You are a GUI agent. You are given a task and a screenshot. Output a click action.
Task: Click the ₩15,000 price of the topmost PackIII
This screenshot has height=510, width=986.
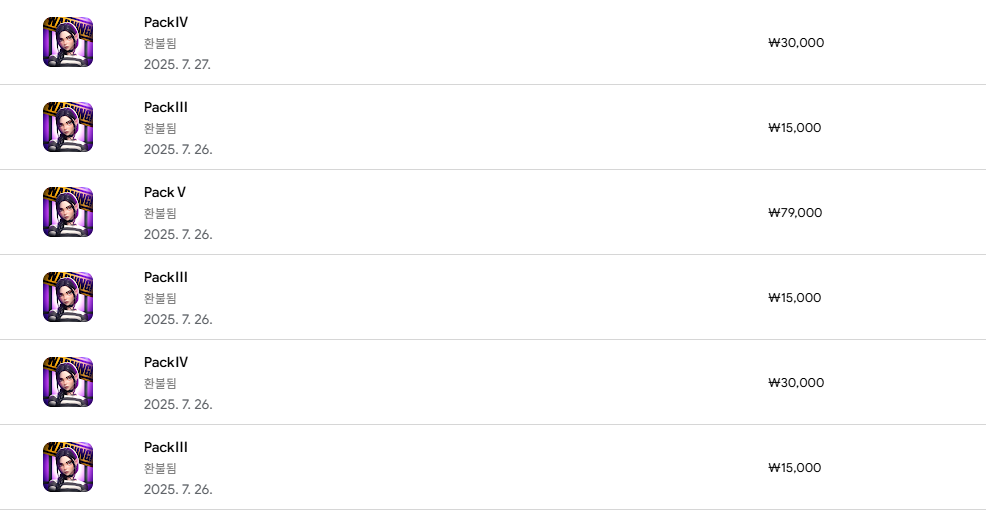[795, 127]
